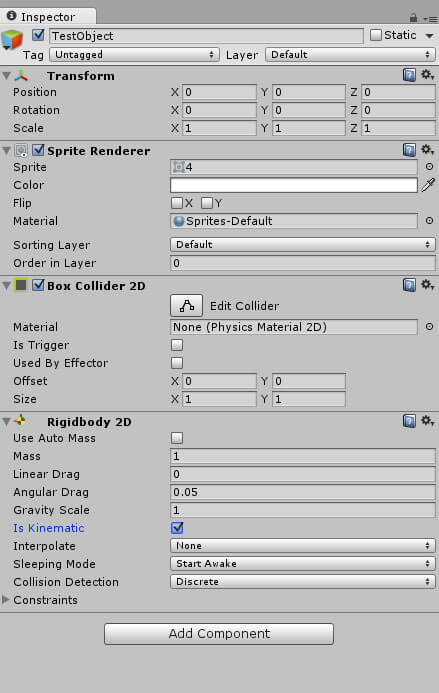
Task: Click the Scale Z field
Action: point(398,128)
